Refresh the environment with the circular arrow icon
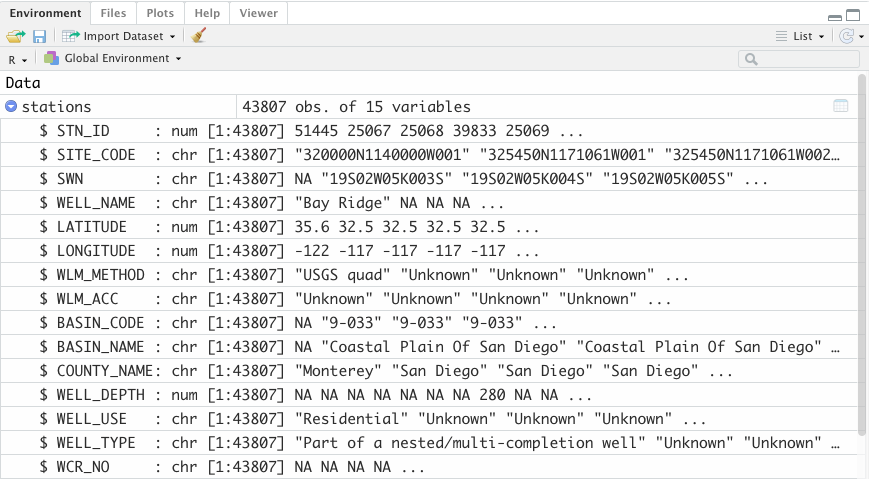This screenshot has width=869, height=479. tap(847, 36)
